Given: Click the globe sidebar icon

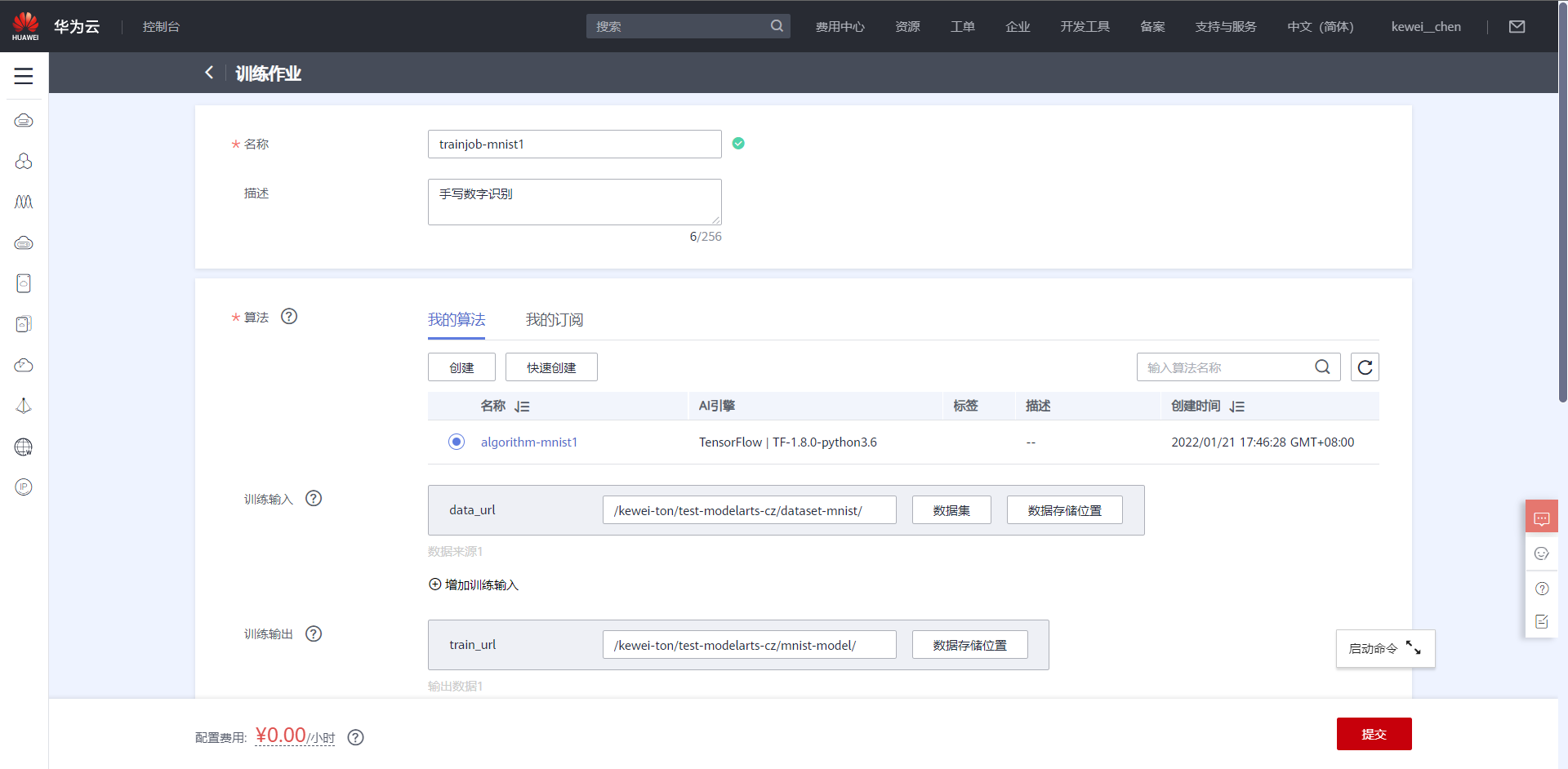Looking at the screenshot, I should pos(24,447).
